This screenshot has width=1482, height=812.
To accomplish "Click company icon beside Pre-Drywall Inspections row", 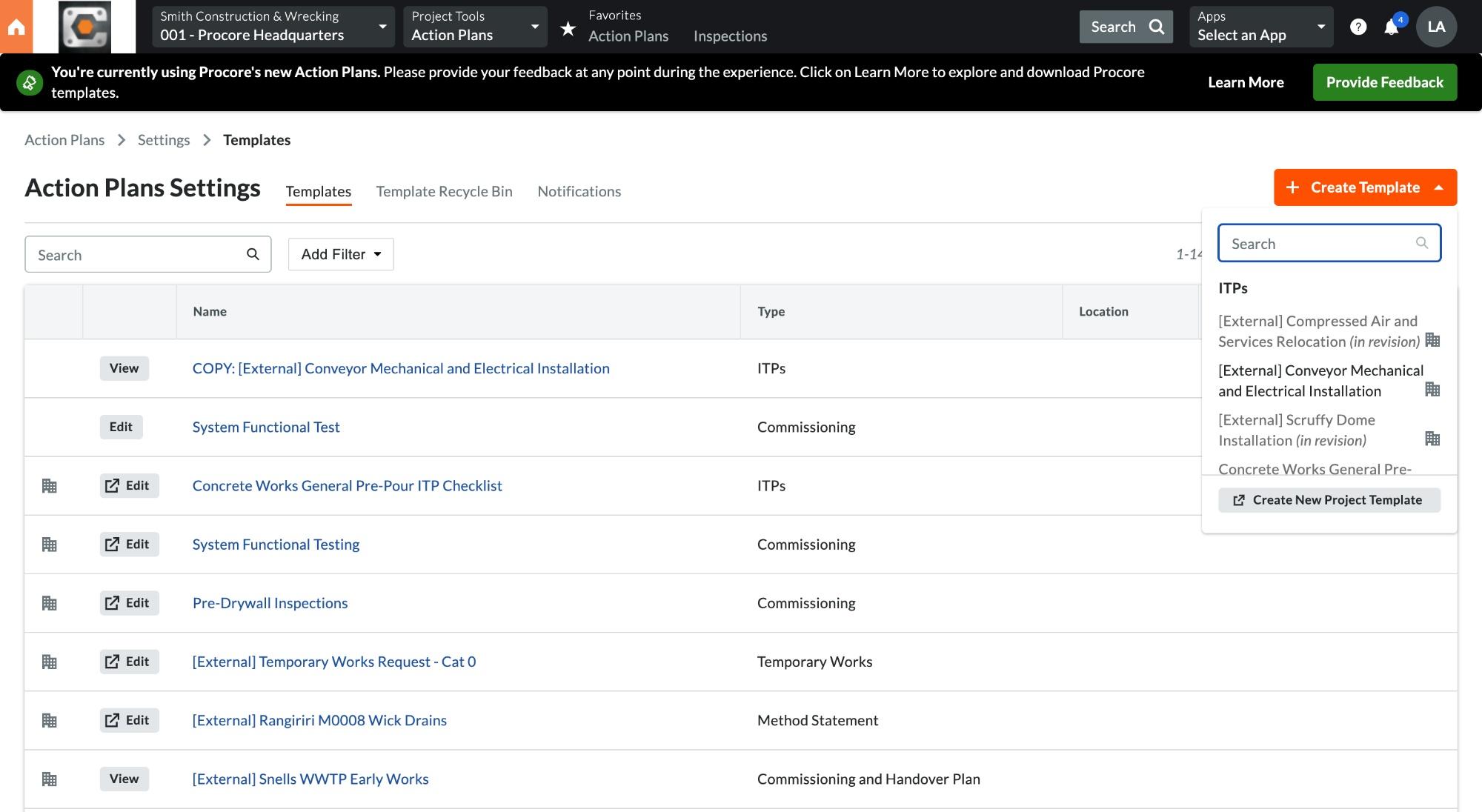I will [x=50, y=603].
